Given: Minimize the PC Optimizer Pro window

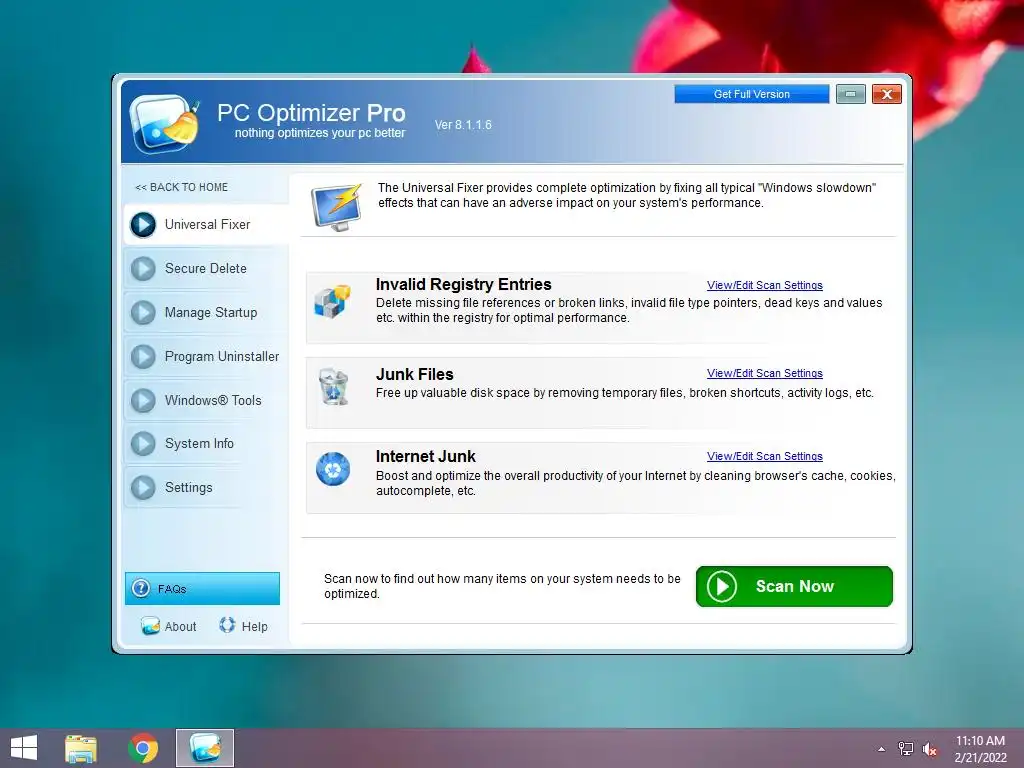Looking at the screenshot, I should (x=851, y=94).
